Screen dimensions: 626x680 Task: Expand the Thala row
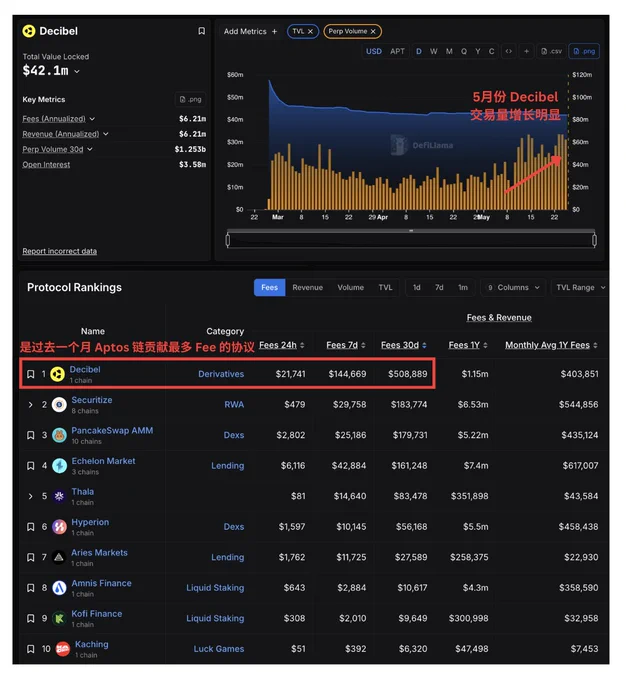30,496
